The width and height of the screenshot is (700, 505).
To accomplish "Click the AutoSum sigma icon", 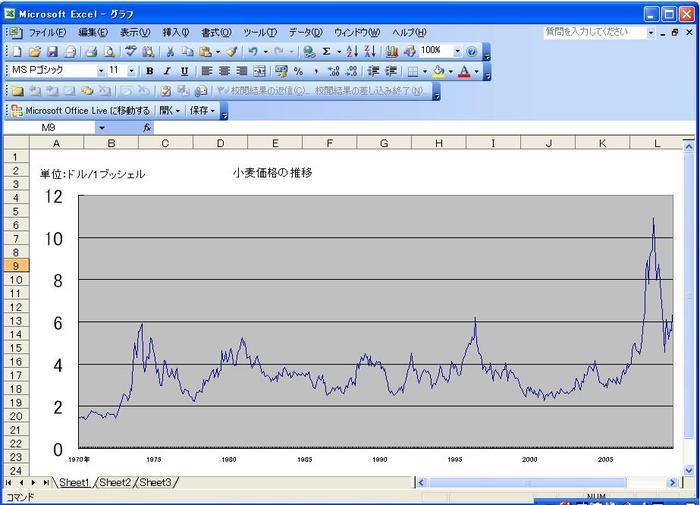I will (x=326, y=51).
